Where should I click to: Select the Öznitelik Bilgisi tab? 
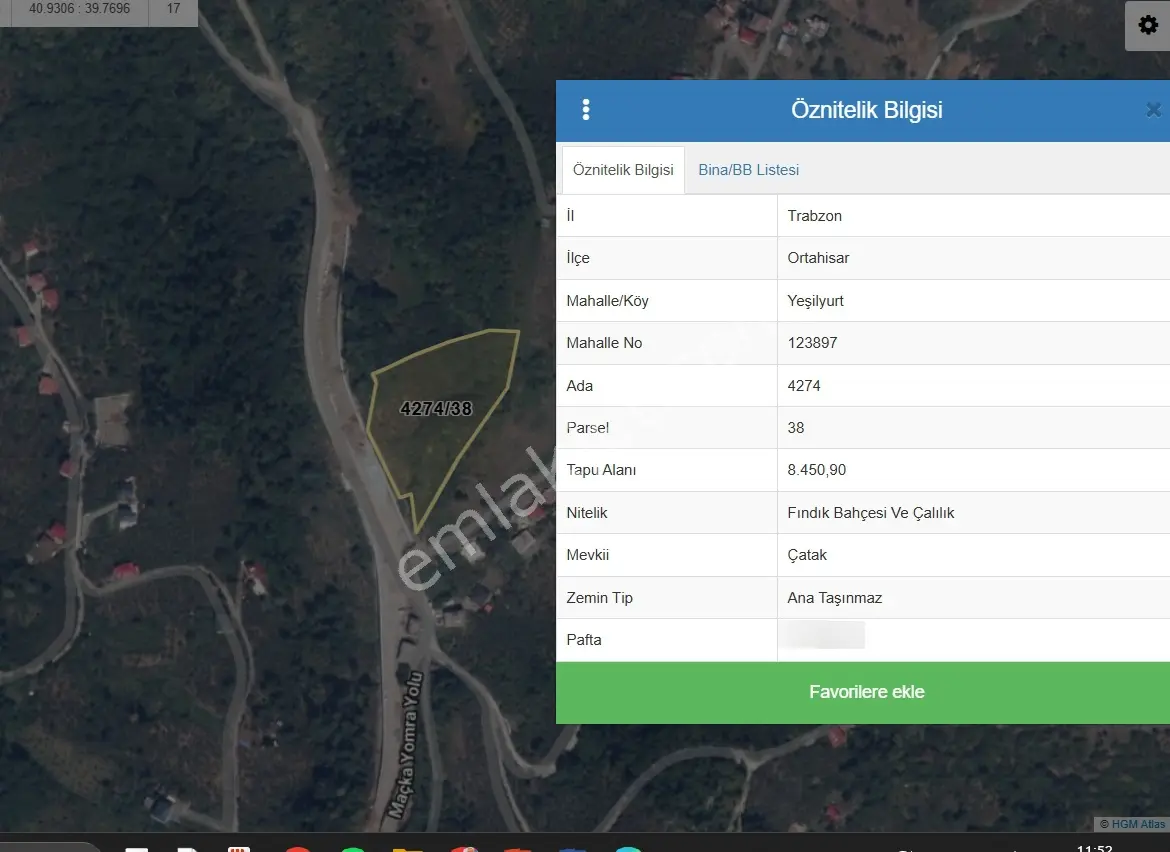(x=623, y=169)
